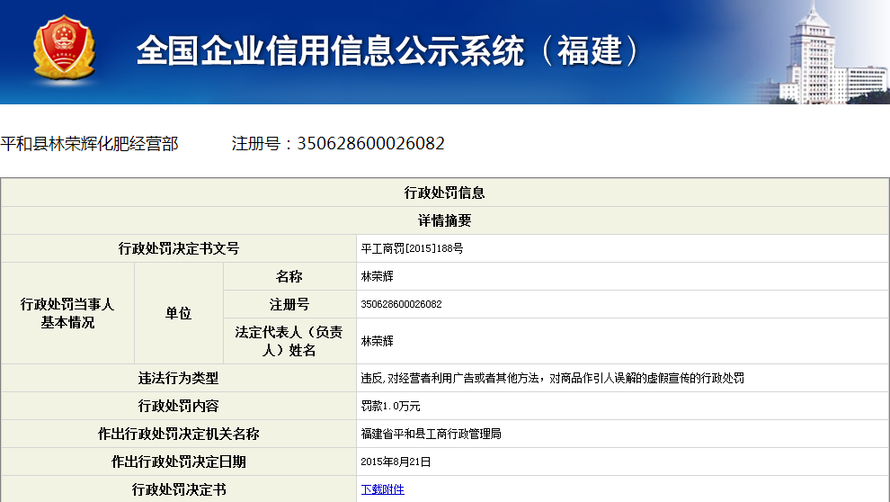Select 林荣辉 in the 名称 row
The height and width of the screenshot is (502, 890).
pyautogui.click(x=377, y=277)
